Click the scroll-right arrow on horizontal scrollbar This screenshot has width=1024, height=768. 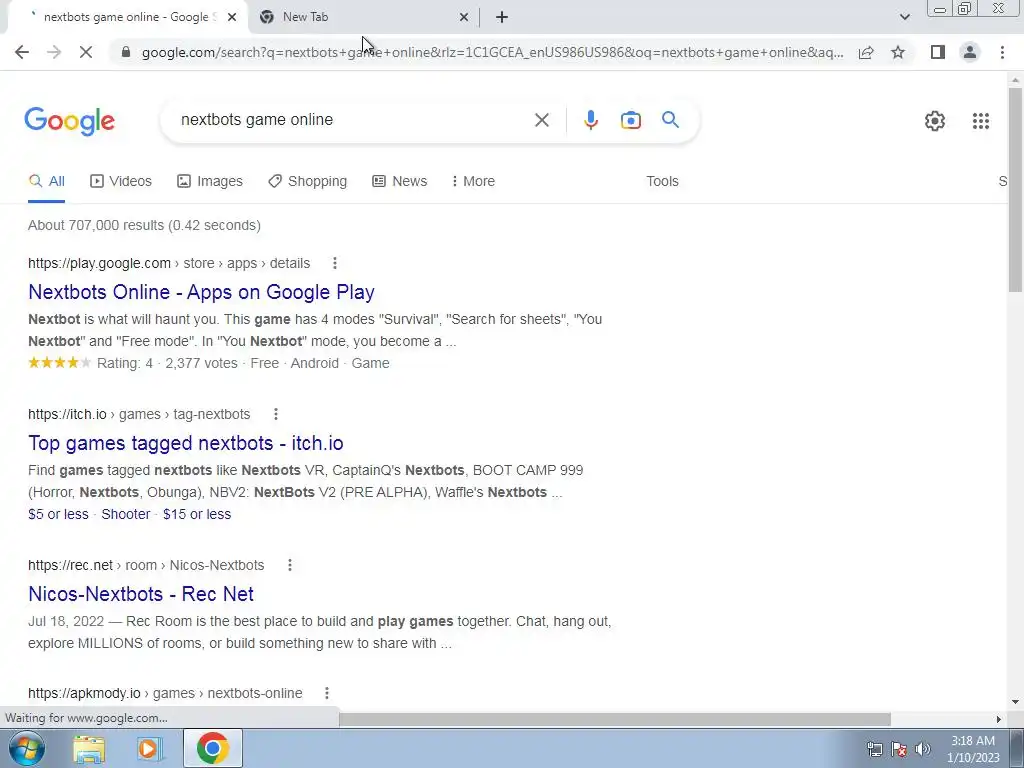[x=999, y=719]
